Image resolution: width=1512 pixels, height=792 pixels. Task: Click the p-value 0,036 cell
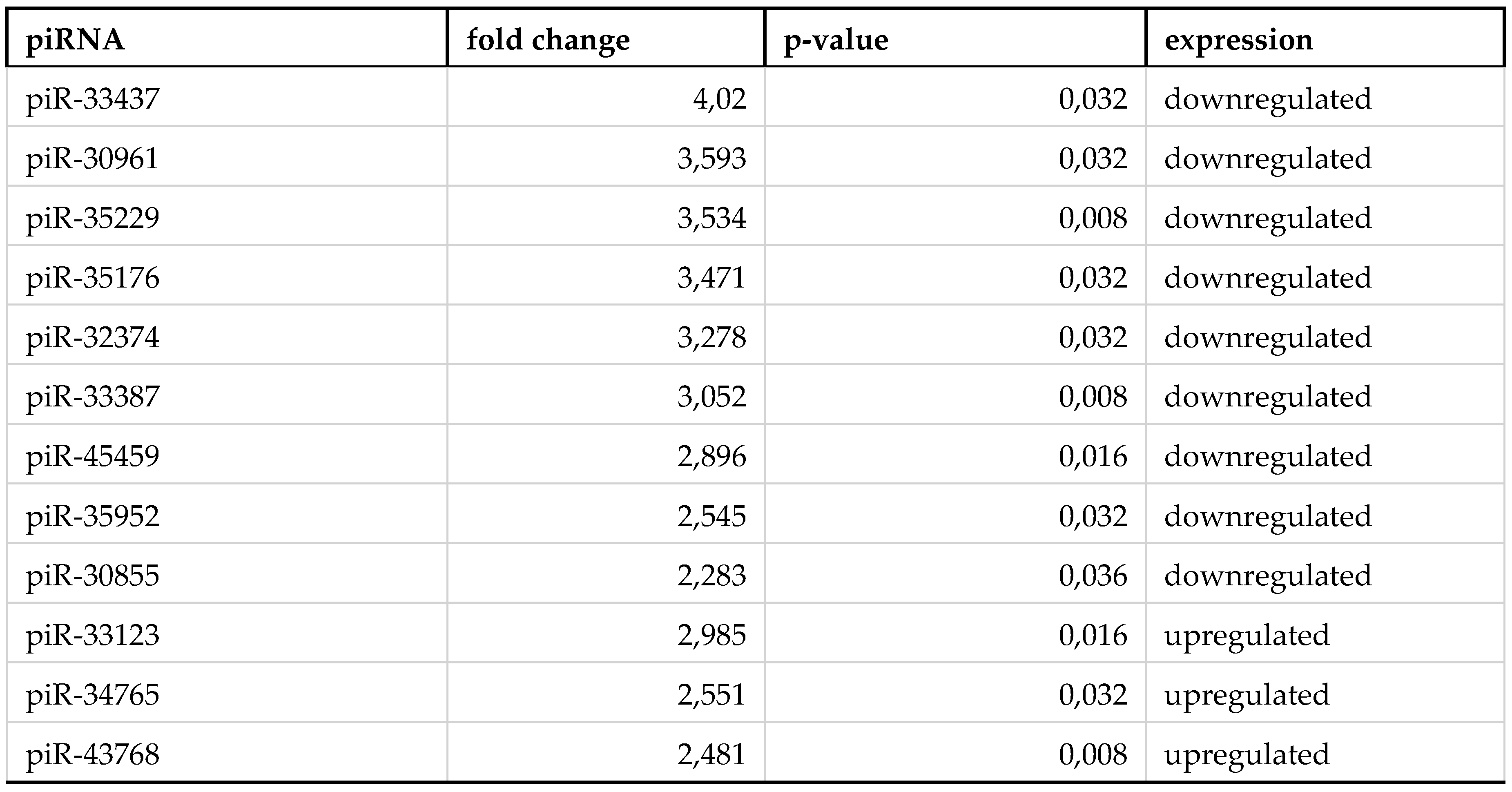pos(1092,576)
